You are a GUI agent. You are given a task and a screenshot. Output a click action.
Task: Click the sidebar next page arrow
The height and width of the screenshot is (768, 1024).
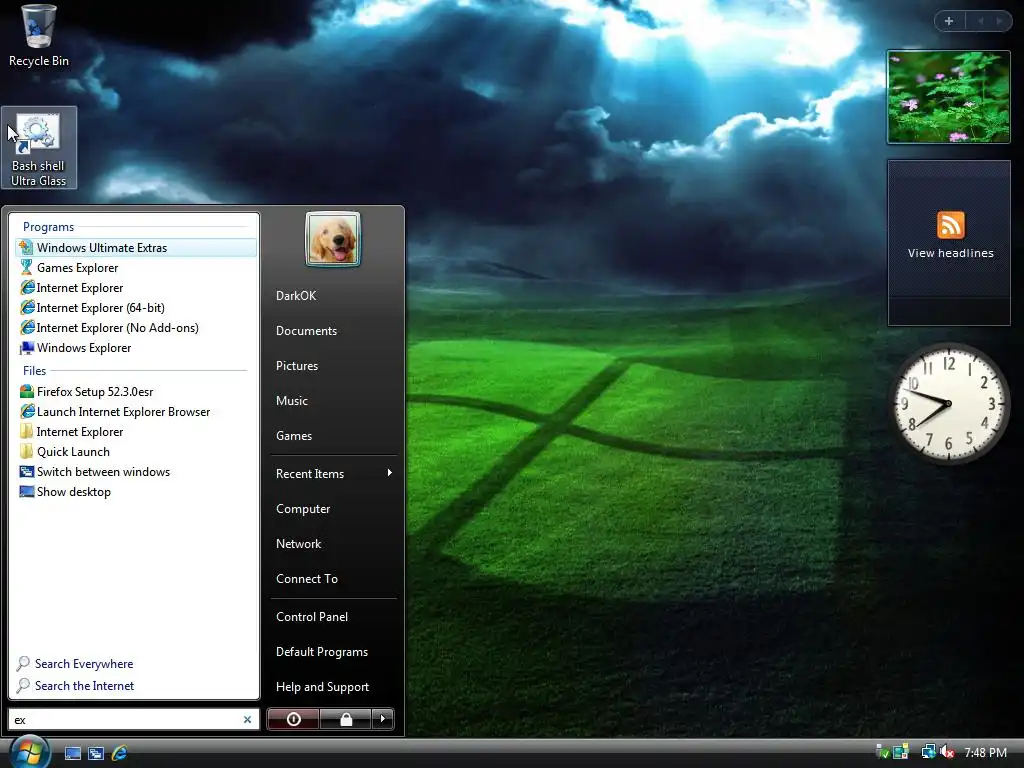click(999, 21)
